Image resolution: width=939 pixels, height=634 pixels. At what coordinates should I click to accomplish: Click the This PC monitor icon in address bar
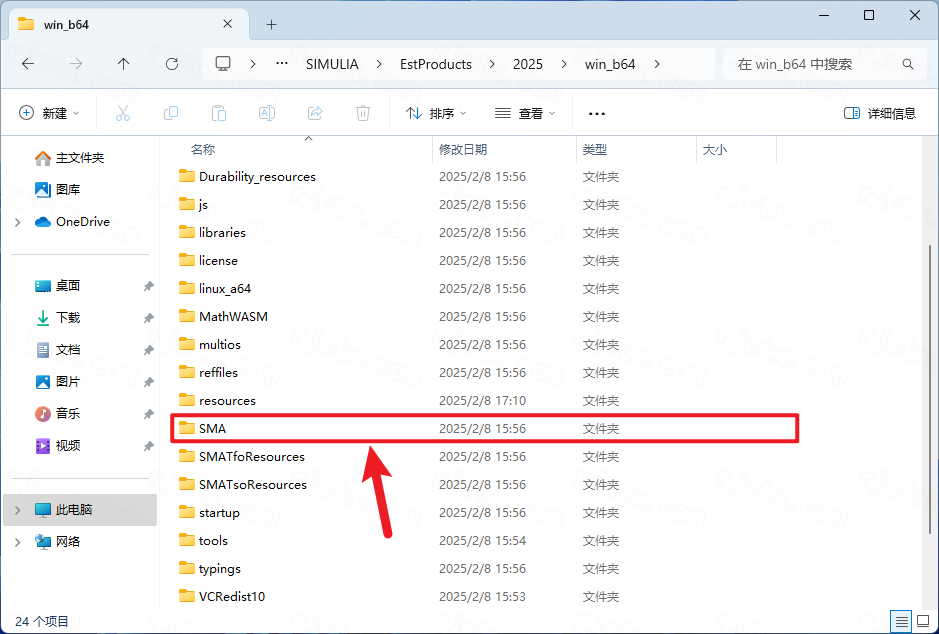pos(223,64)
